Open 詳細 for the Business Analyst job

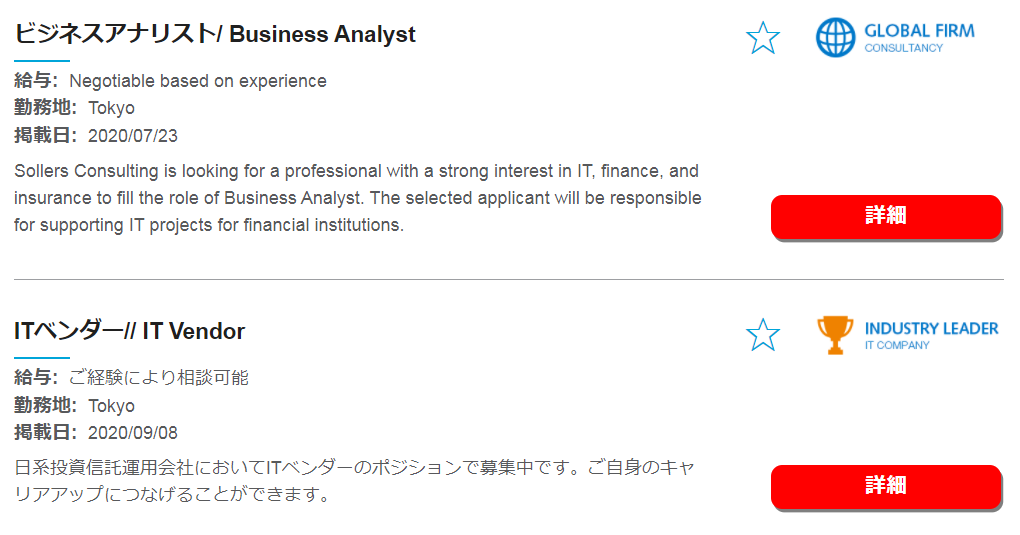[886, 217]
